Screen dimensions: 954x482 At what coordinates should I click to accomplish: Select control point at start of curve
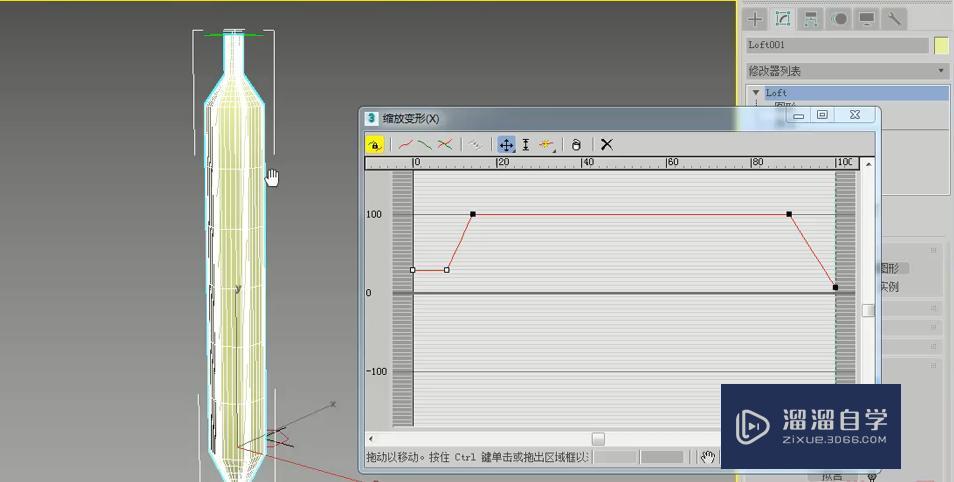click(413, 270)
